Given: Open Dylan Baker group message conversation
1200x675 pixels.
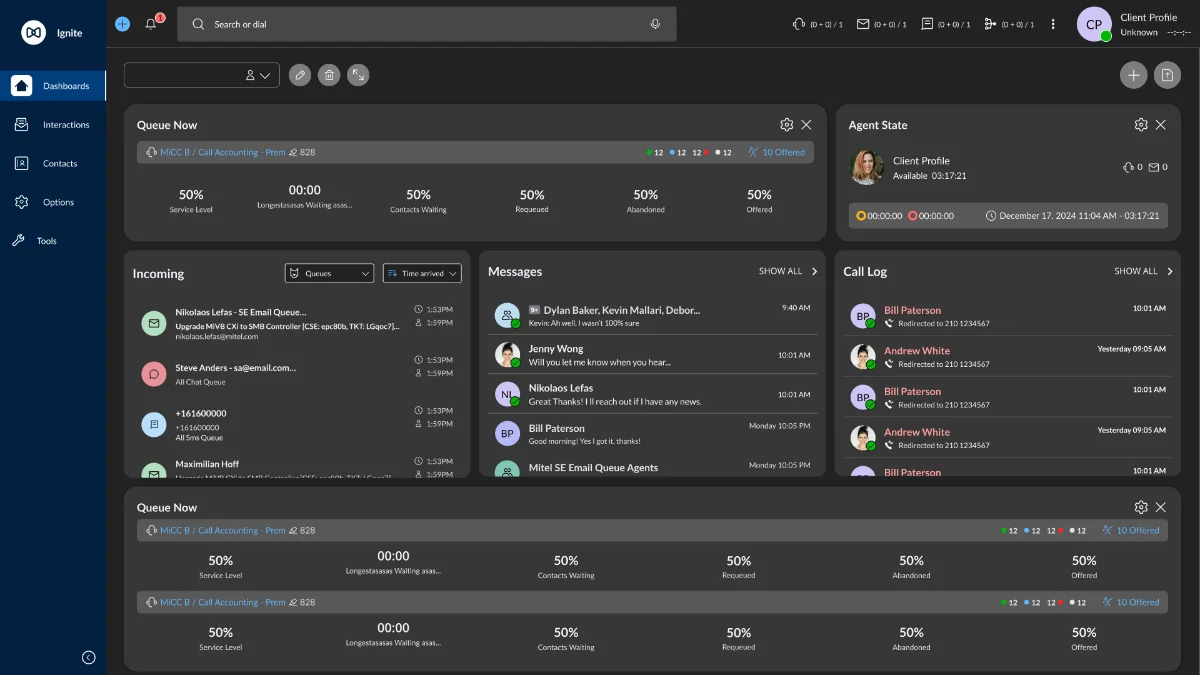Looking at the screenshot, I should point(654,316).
